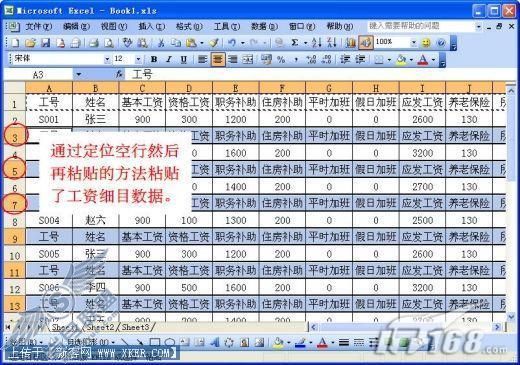
Task: Decrease decimal places
Action: pos(326,60)
